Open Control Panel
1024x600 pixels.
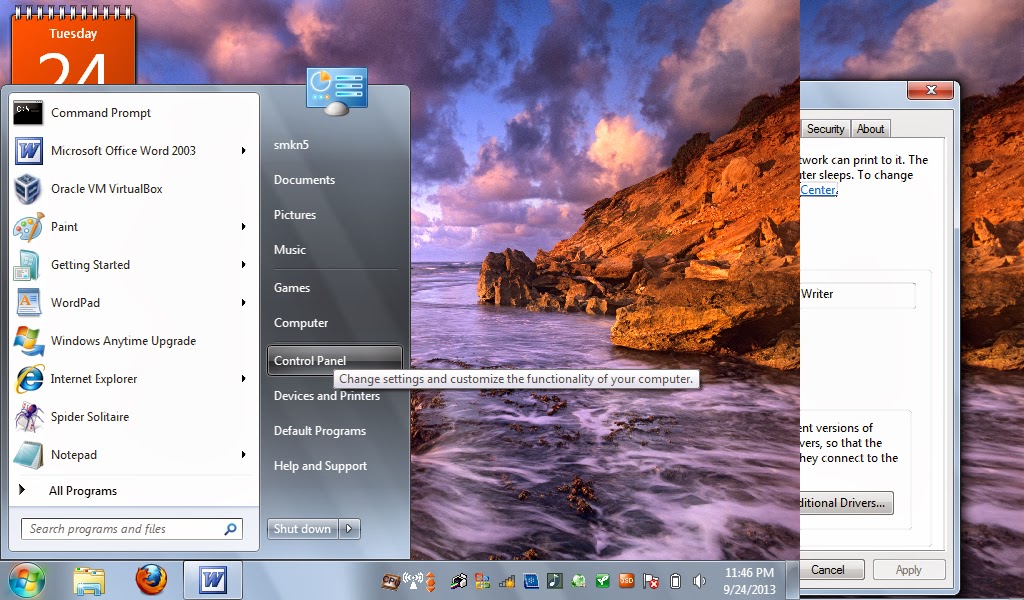coord(334,360)
